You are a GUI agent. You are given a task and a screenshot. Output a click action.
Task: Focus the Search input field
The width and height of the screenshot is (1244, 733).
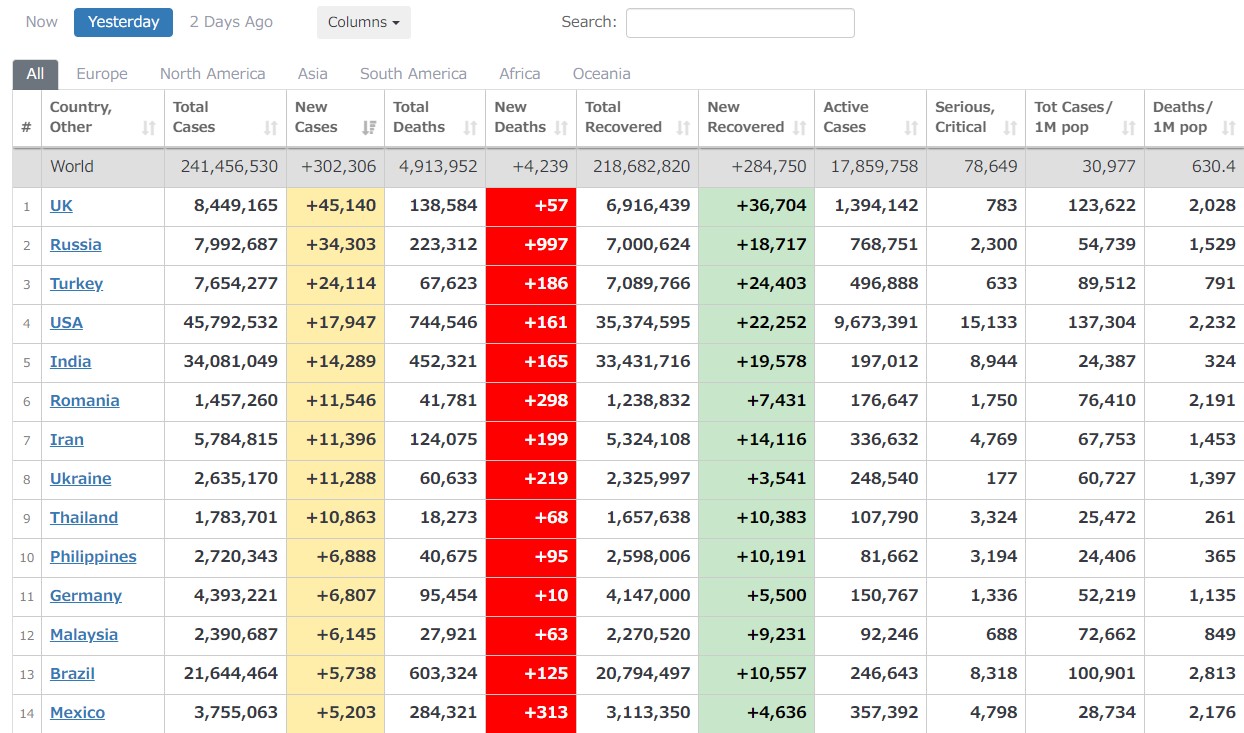pos(740,23)
